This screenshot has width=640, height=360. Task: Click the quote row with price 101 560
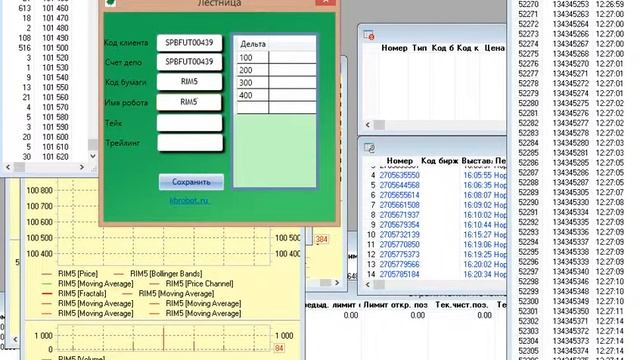click(x=45, y=97)
